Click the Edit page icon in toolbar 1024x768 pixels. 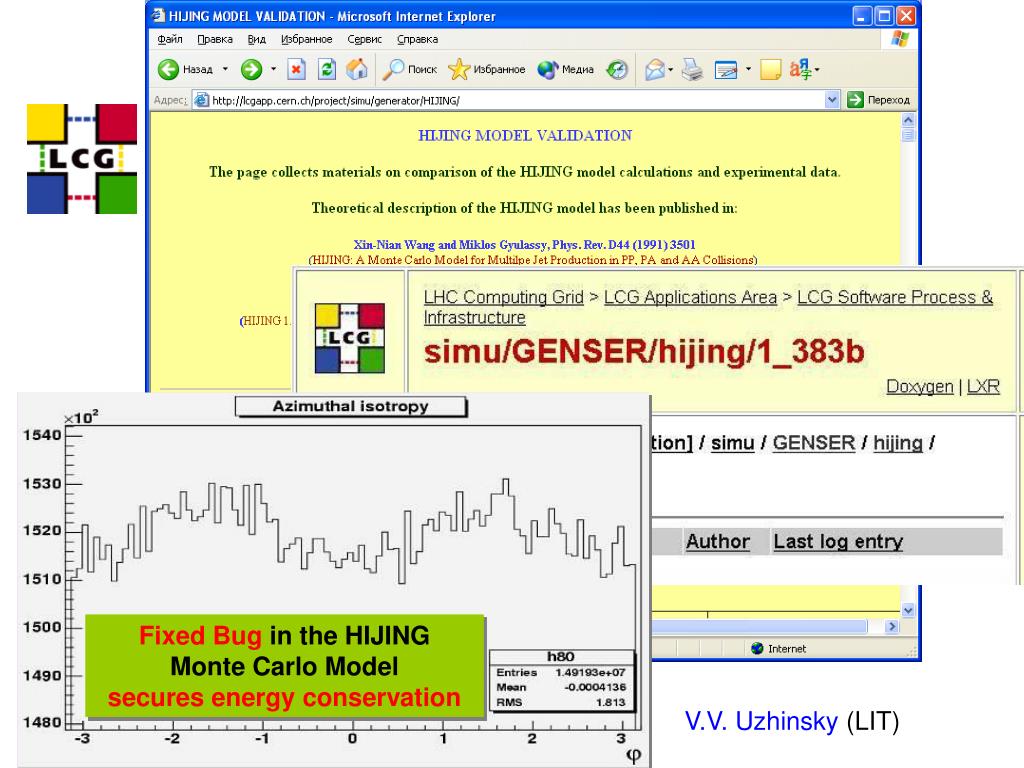[726, 69]
